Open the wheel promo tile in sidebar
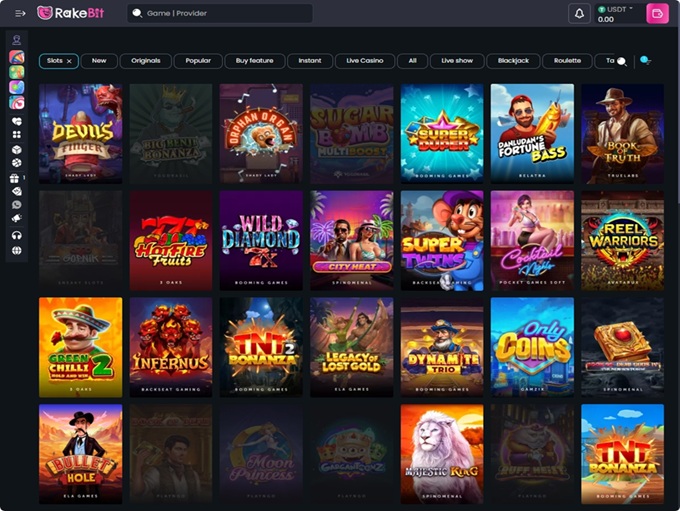The width and height of the screenshot is (680, 511). click(16, 57)
